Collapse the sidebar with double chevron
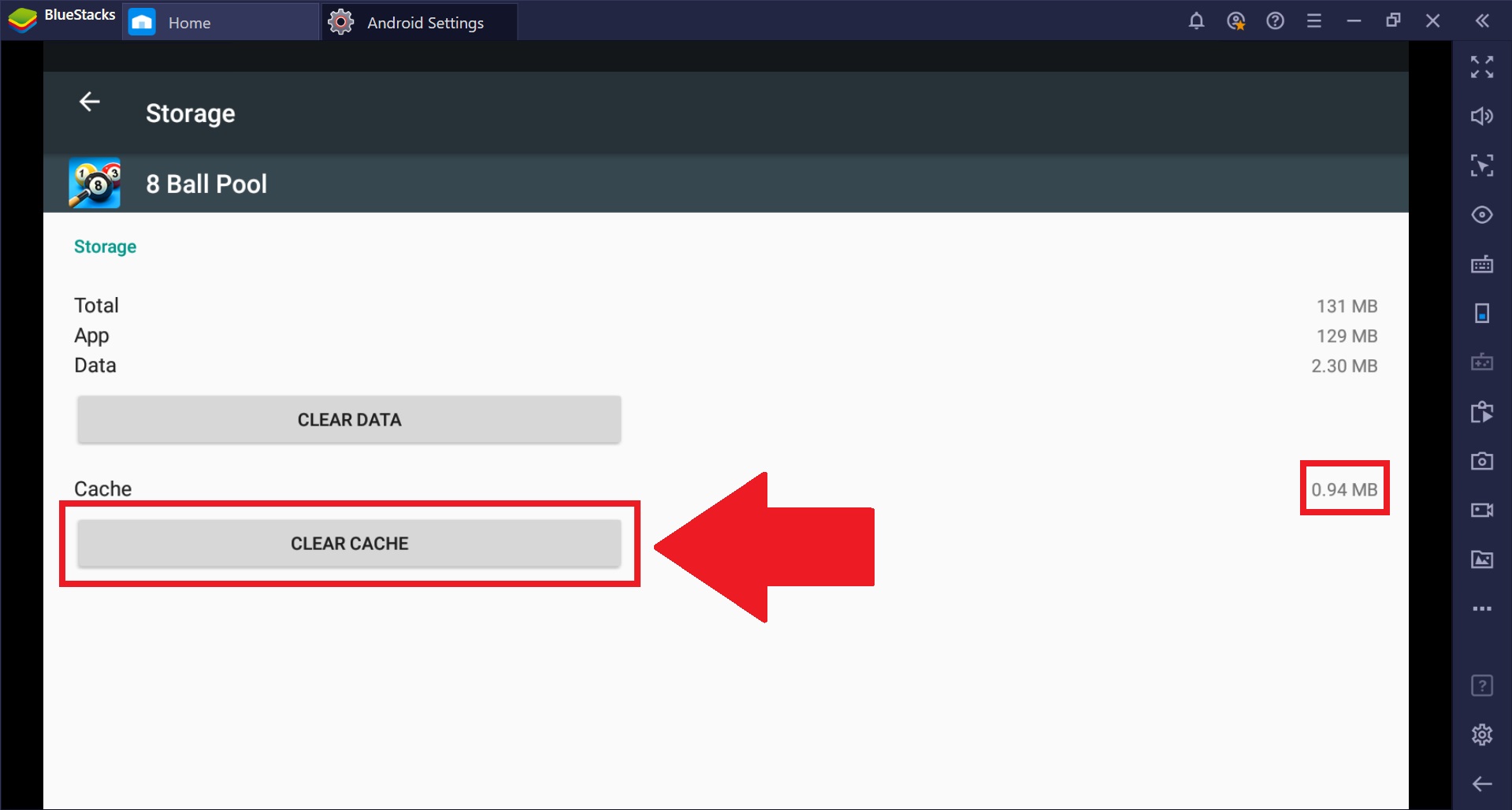 [x=1482, y=21]
